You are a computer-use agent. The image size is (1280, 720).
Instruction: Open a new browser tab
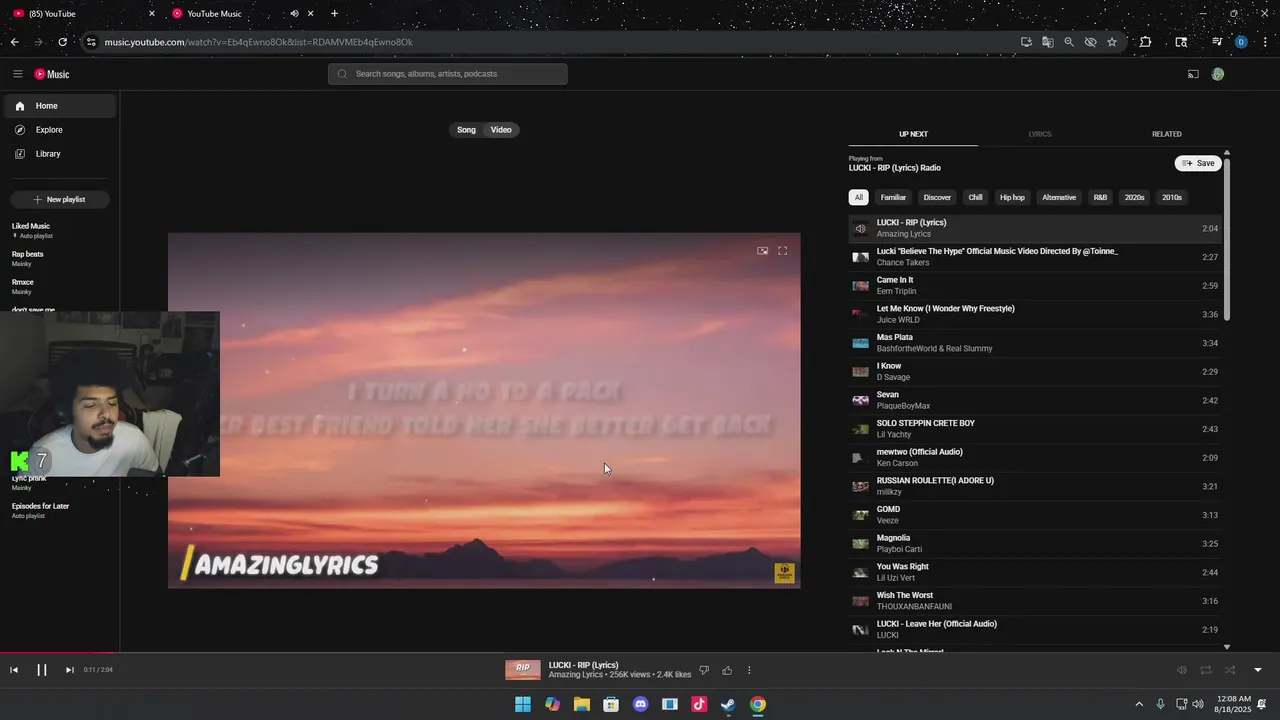click(334, 14)
